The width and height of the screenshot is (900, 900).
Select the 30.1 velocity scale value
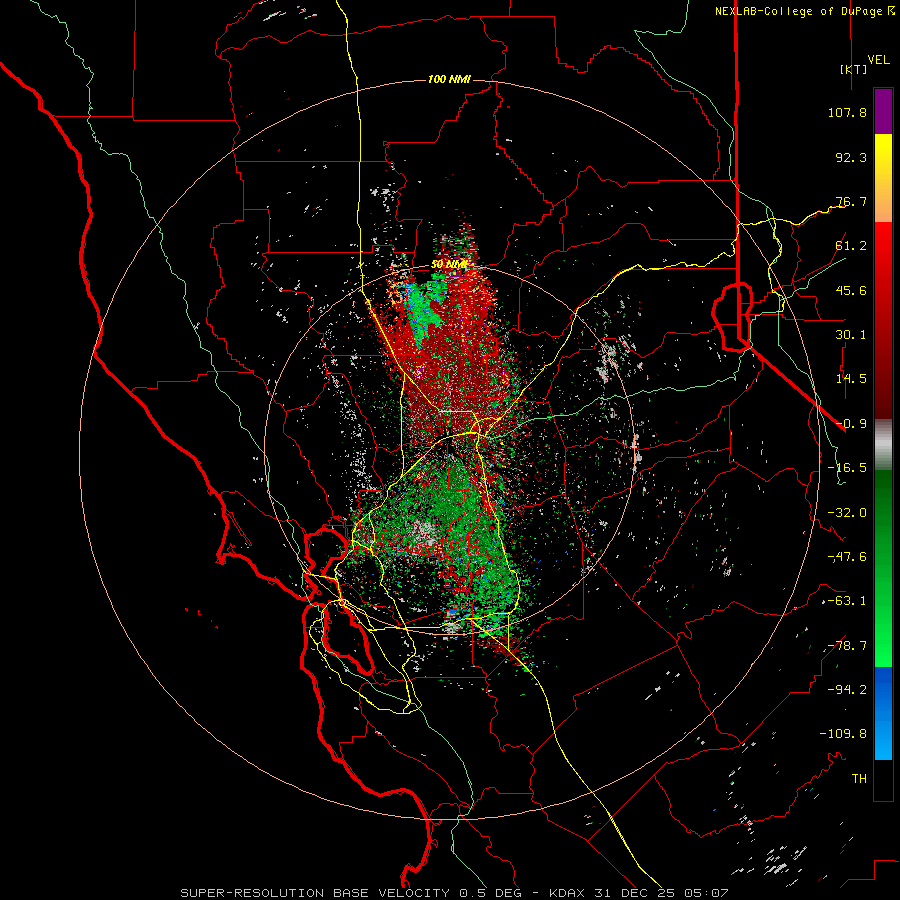coord(851,335)
